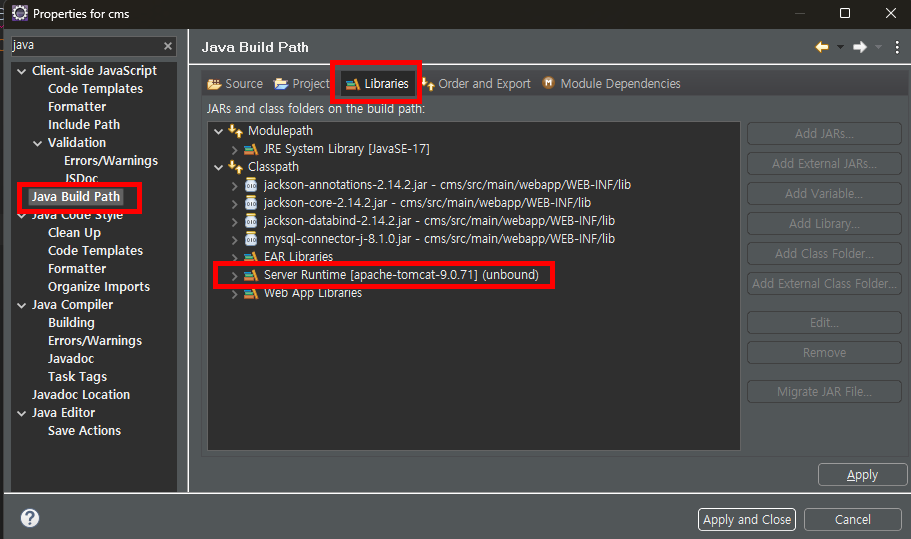Expand jackson-annotations-2.14.2.jar entry
The height and width of the screenshot is (539, 911).
(x=235, y=186)
